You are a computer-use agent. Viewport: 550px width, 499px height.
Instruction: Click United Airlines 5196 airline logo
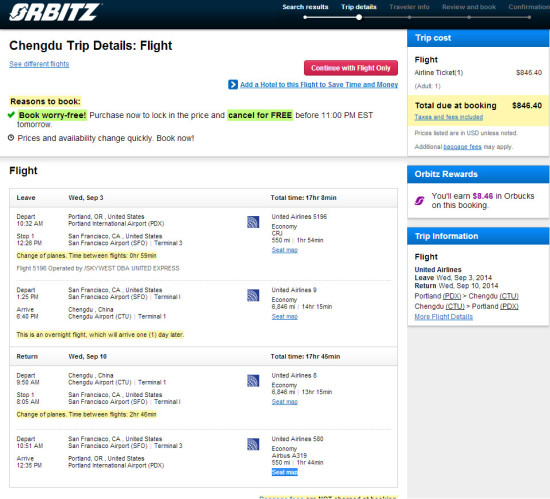click(253, 222)
